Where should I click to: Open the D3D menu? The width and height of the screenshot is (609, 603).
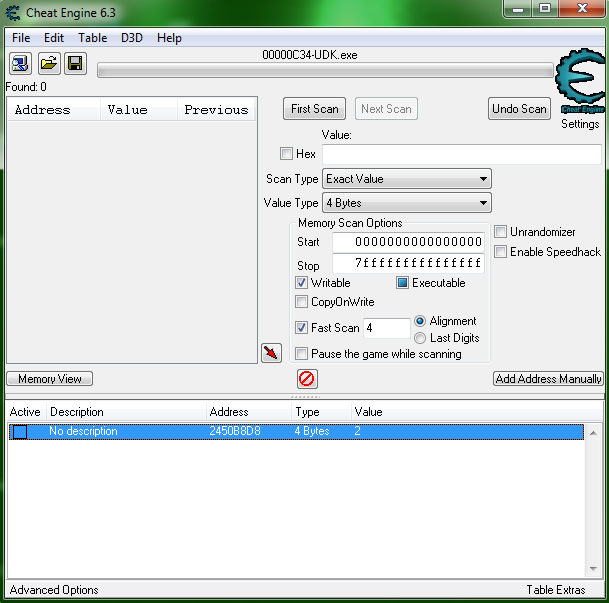(132, 38)
